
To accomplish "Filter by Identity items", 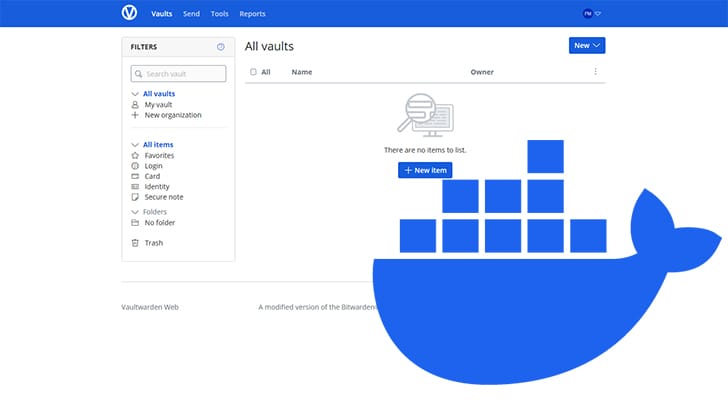I will [157, 187].
